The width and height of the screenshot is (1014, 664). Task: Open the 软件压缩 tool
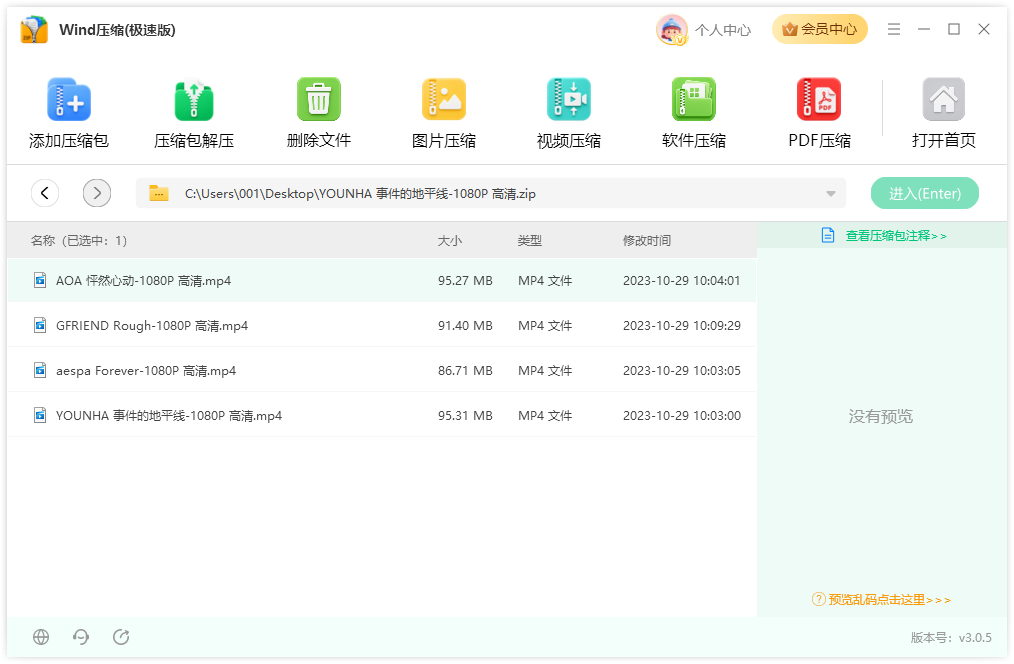click(x=693, y=100)
